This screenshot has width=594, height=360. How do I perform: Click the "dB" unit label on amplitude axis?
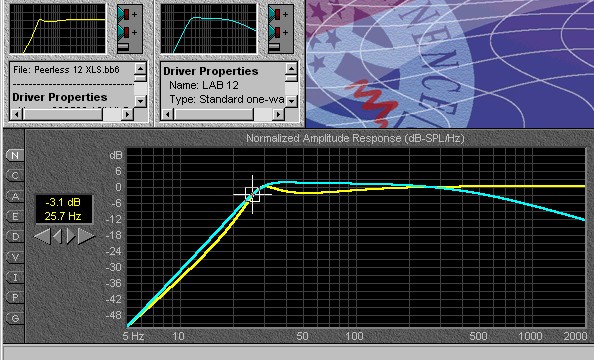(116, 155)
